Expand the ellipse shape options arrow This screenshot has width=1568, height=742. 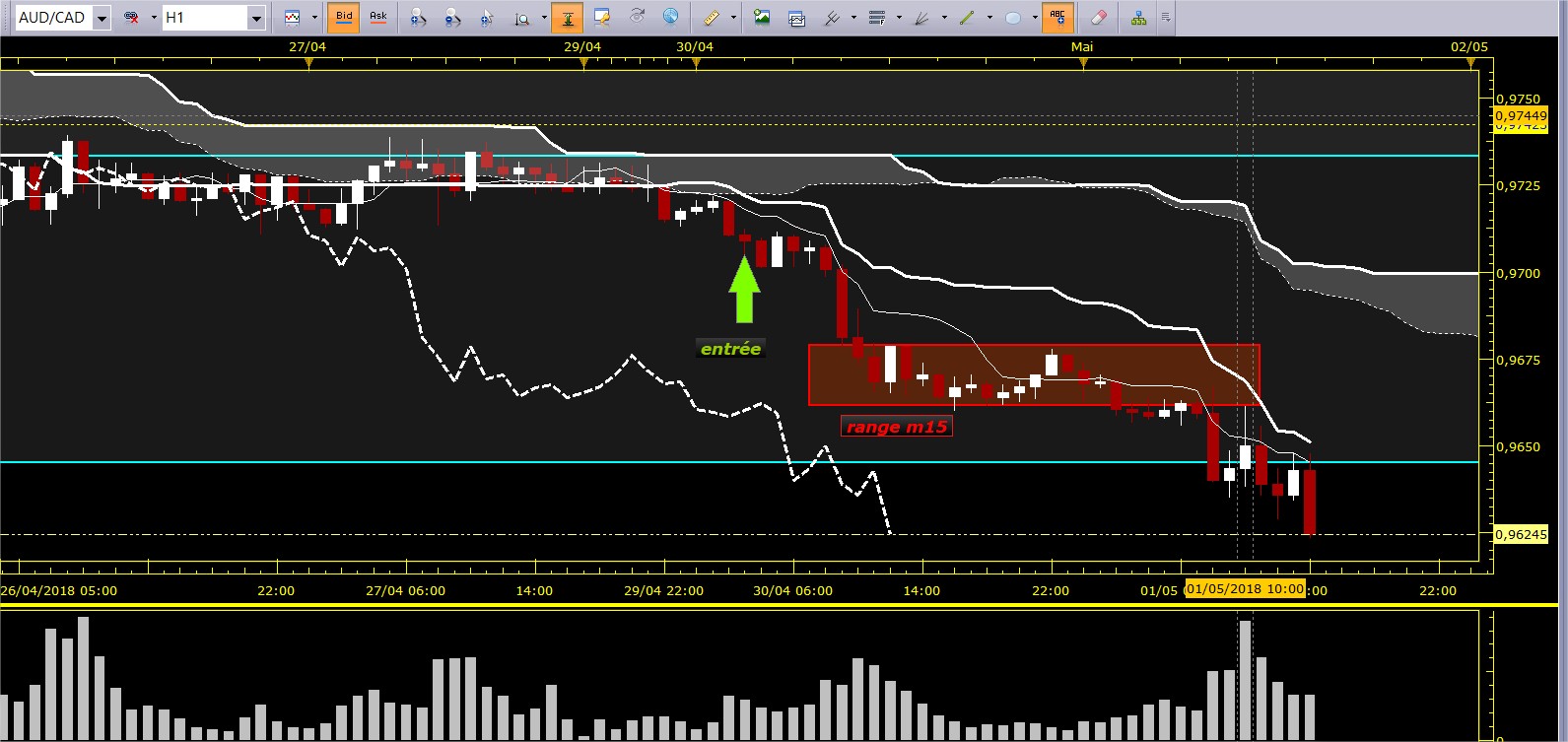[x=1034, y=18]
